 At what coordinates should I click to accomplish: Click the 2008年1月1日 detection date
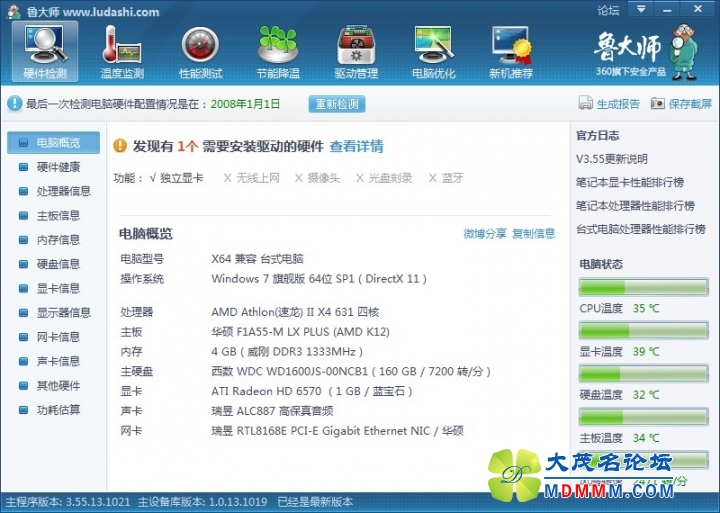[245, 104]
